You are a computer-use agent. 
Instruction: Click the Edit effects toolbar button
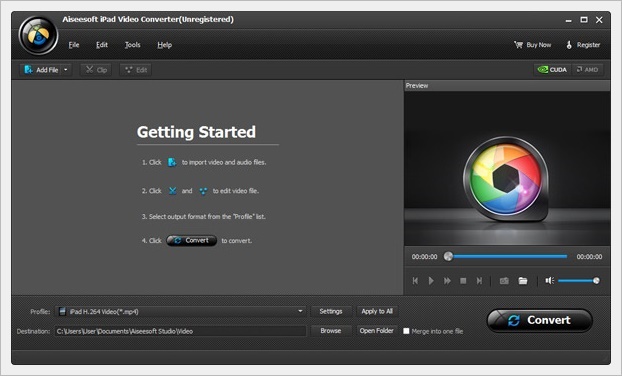pyautogui.click(x=136, y=70)
